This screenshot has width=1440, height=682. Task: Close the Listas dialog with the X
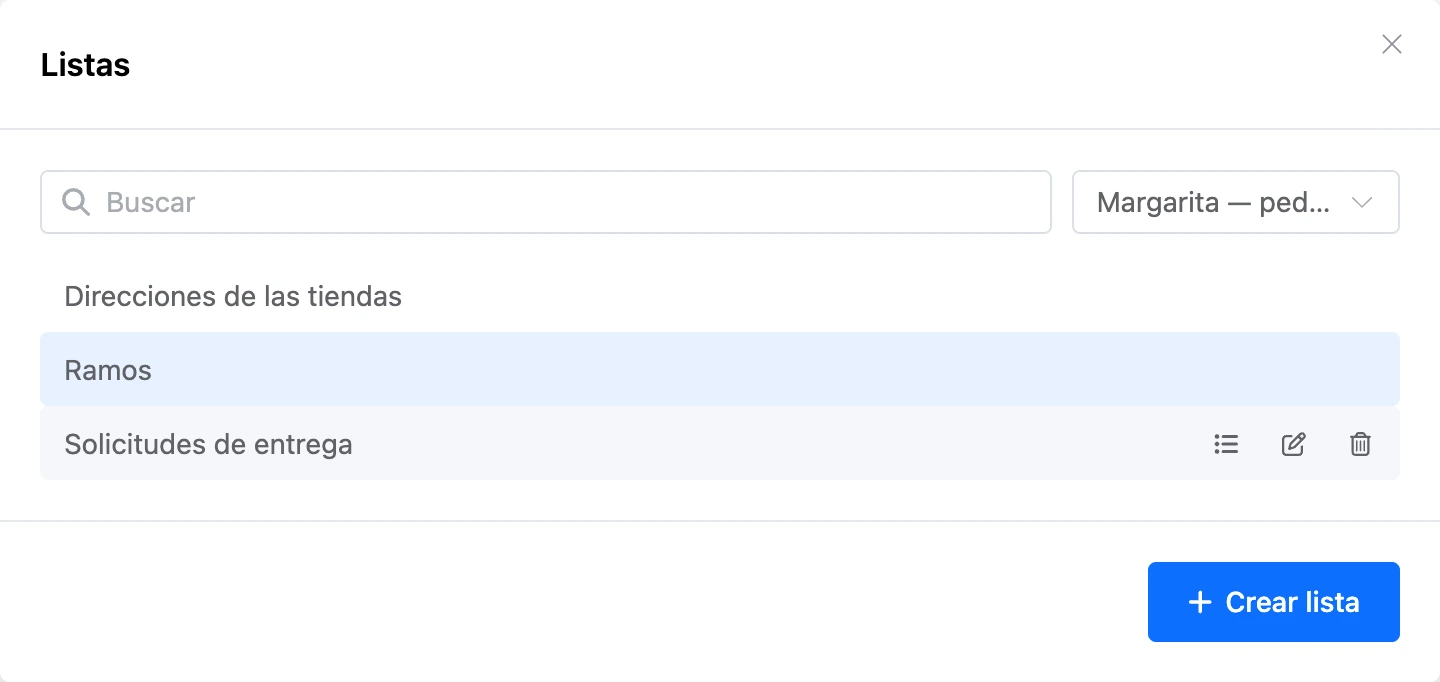click(x=1391, y=44)
